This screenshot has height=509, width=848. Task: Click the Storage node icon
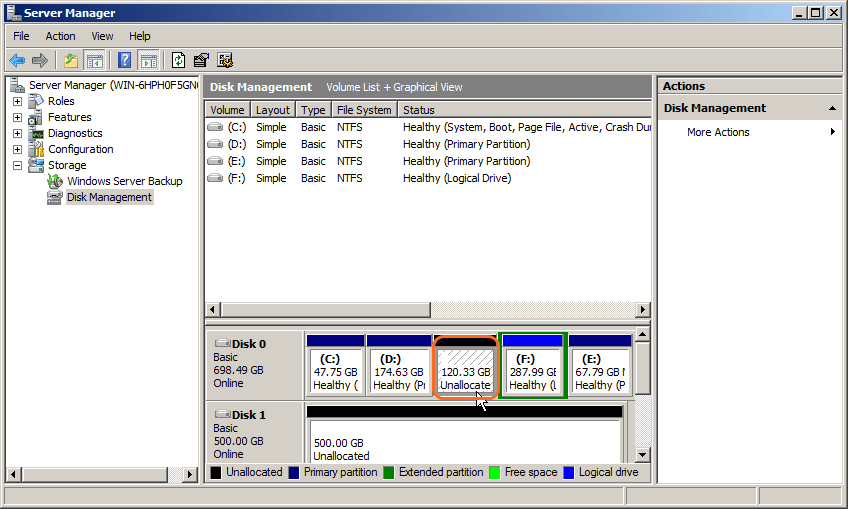(36, 165)
